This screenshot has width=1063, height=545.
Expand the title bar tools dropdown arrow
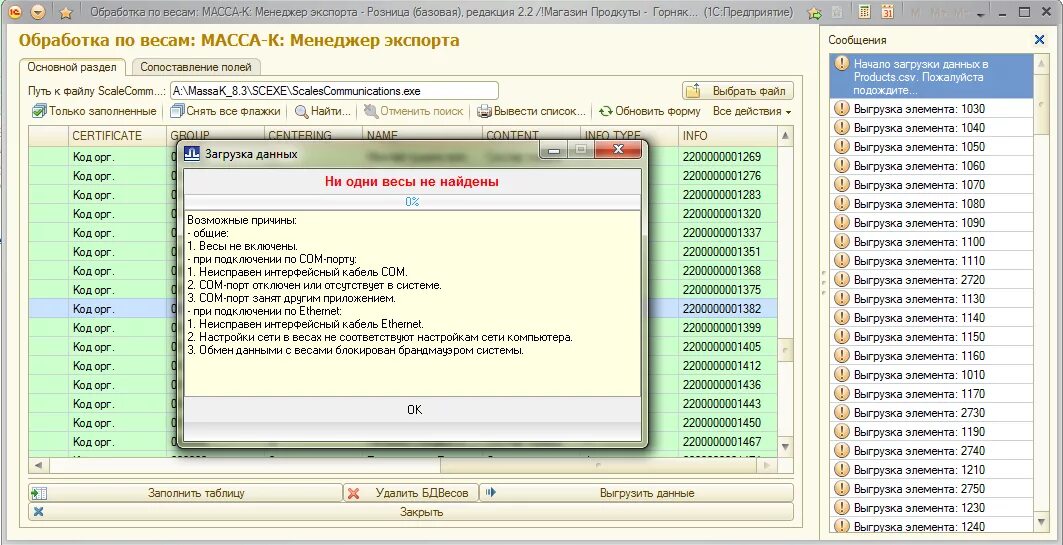(x=981, y=14)
